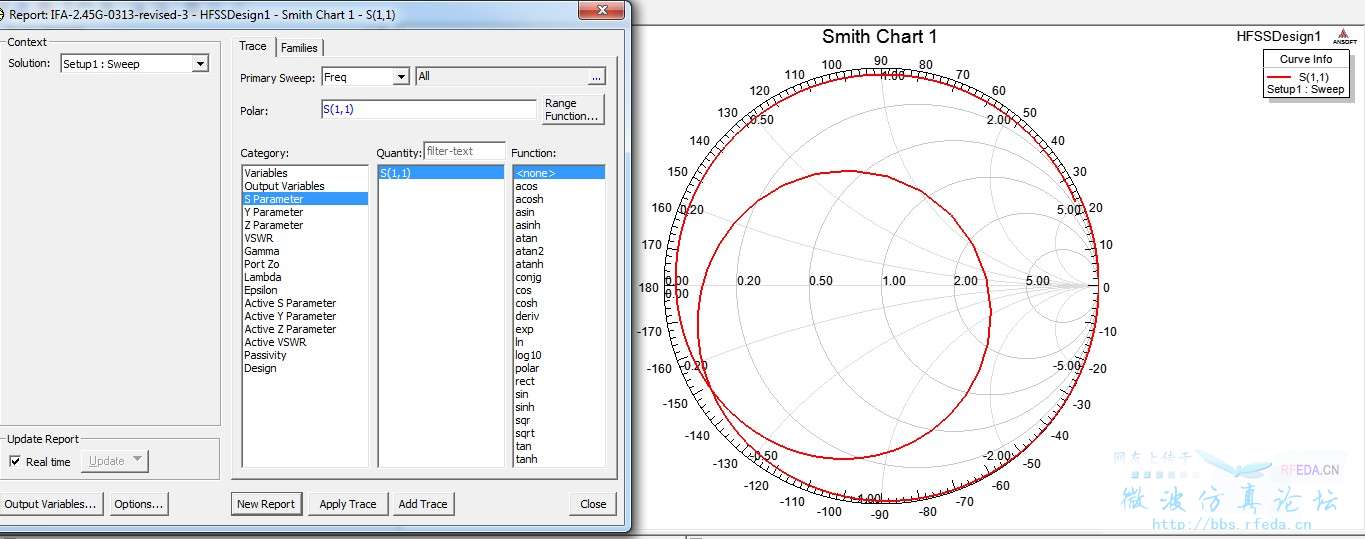Select Design category
This screenshot has width=1365, height=539.
click(305, 368)
